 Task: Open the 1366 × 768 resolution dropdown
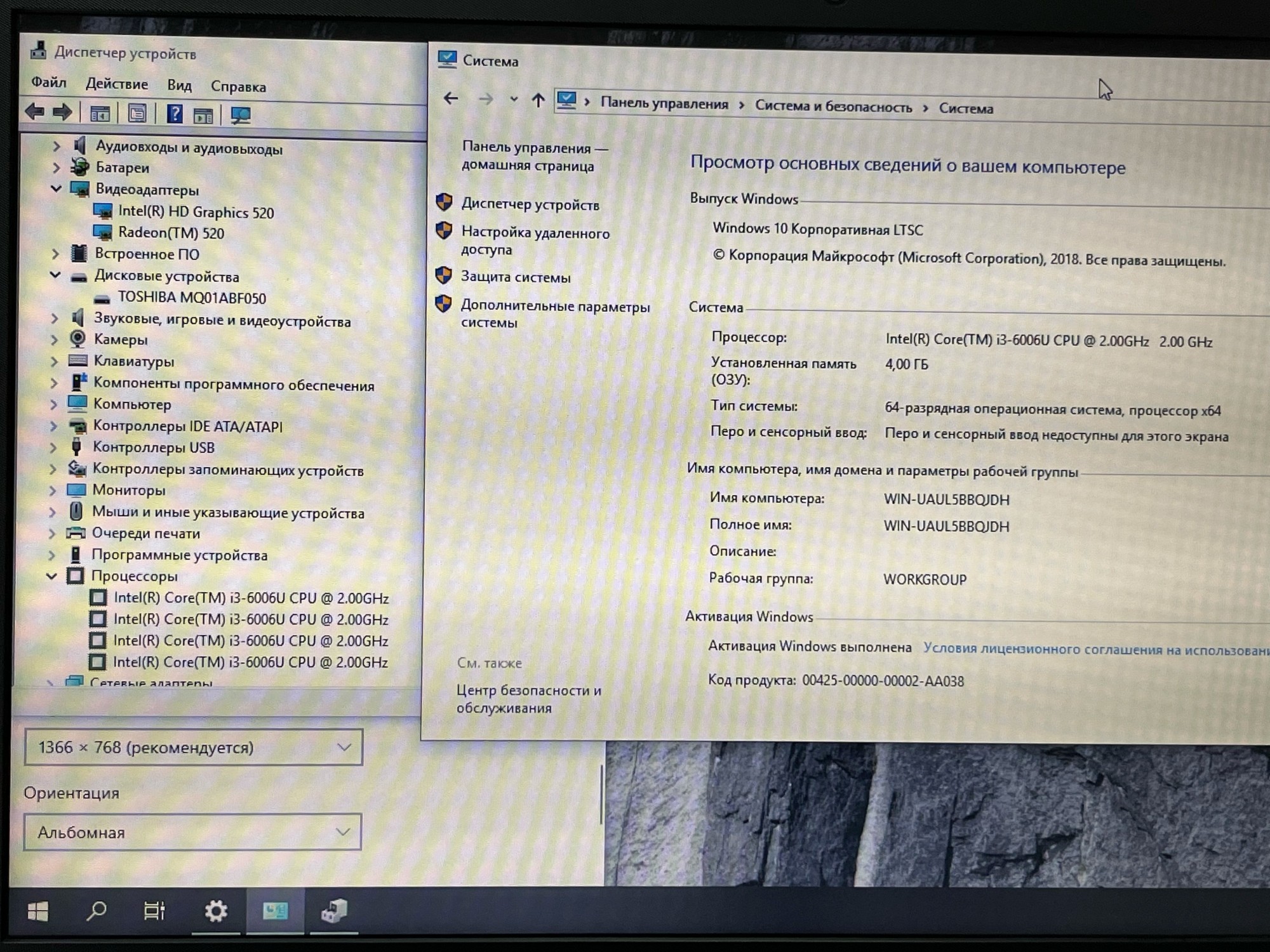(x=193, y=747)
